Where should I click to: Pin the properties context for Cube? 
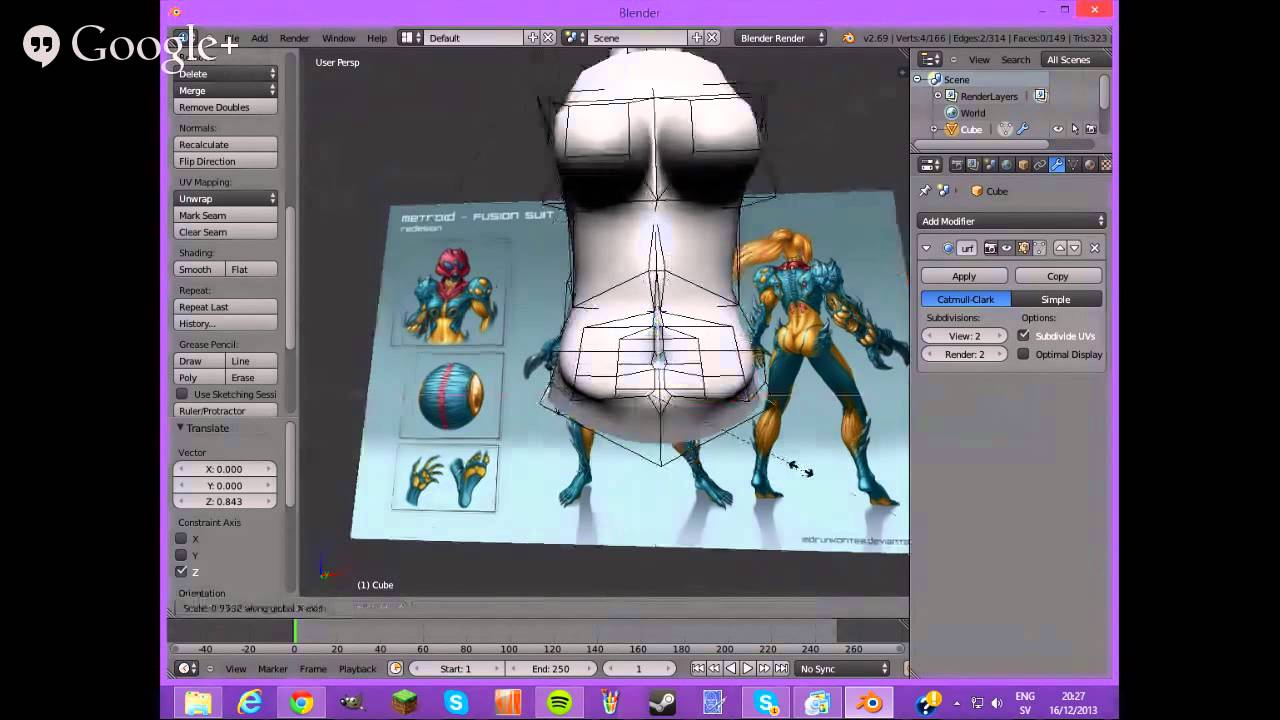(x=925, y=191)
